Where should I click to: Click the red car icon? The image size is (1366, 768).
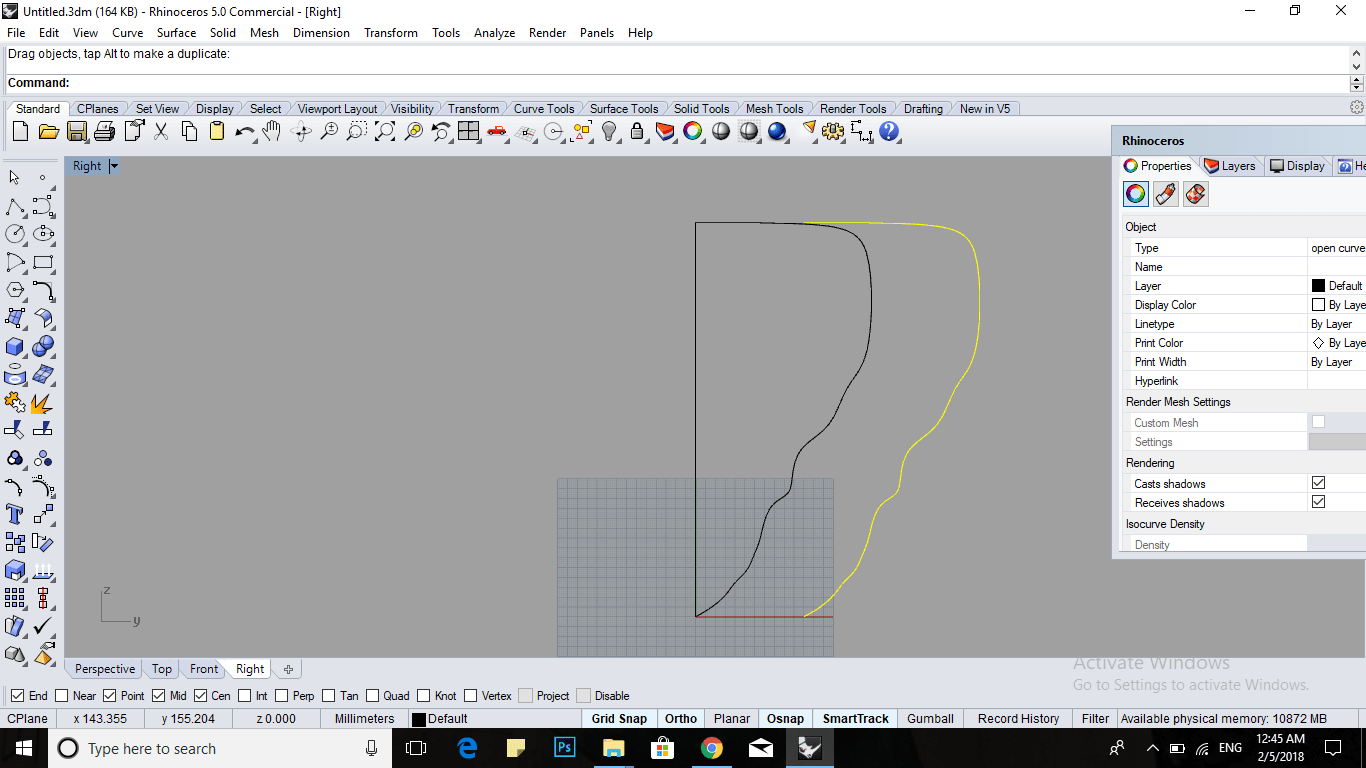pyautogui.click(x=496, y=131)
